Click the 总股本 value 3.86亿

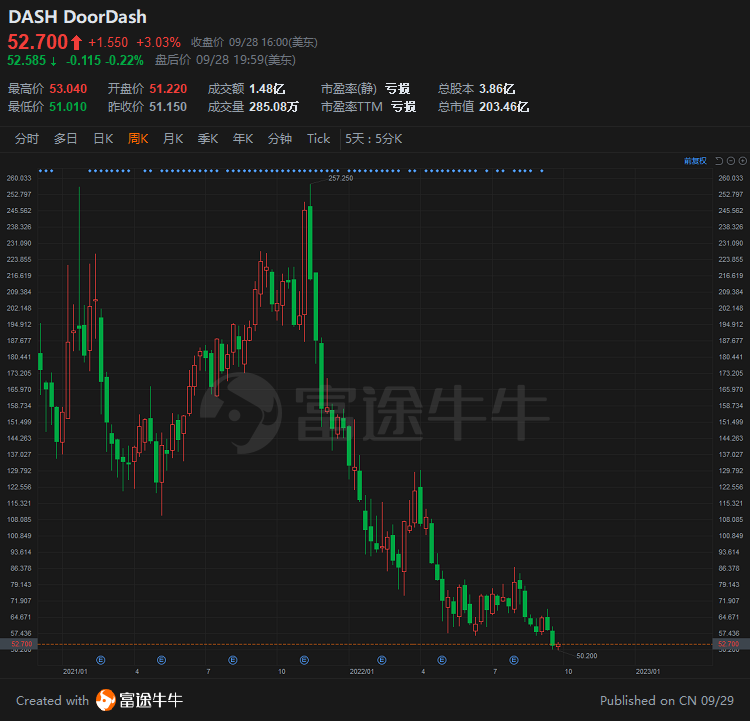(x=497, y=89)
